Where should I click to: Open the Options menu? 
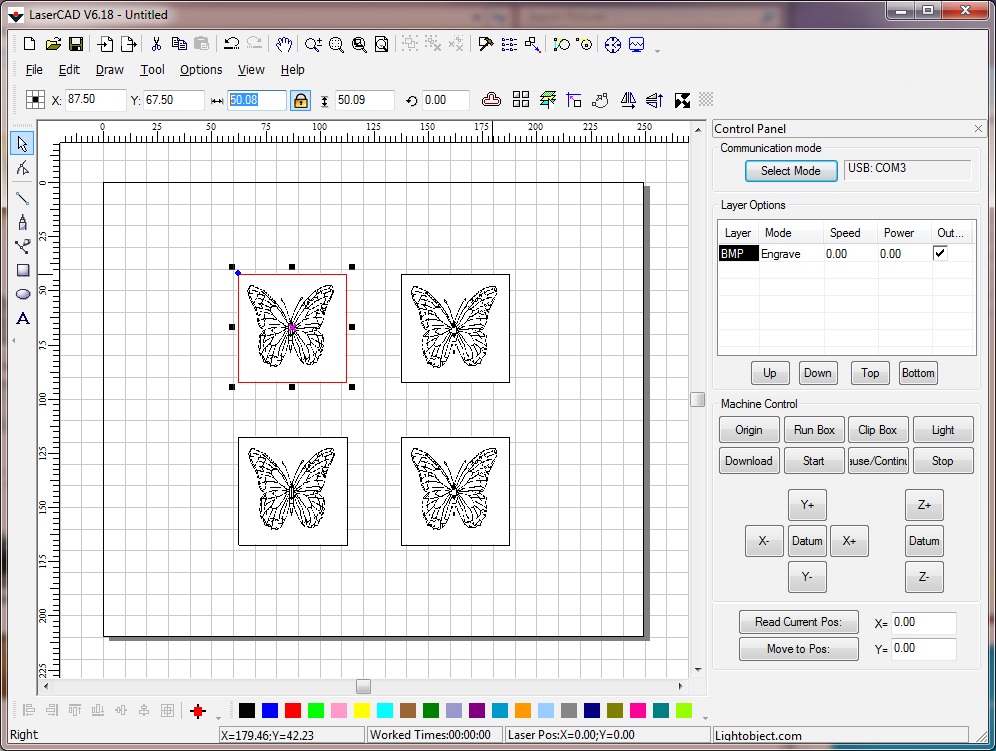pos(201,70)
